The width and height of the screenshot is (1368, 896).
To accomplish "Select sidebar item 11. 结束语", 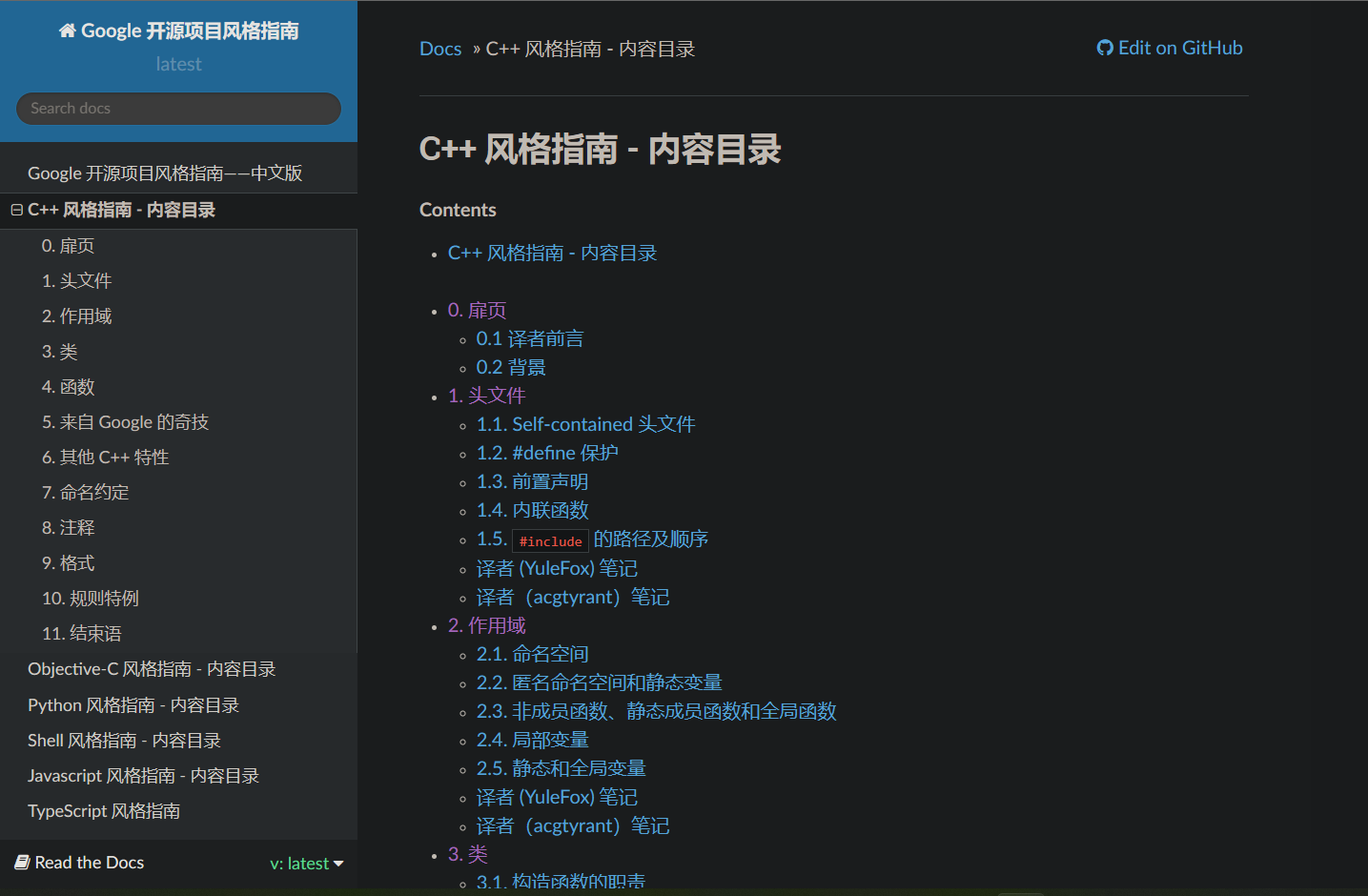I will pos(178,634).
